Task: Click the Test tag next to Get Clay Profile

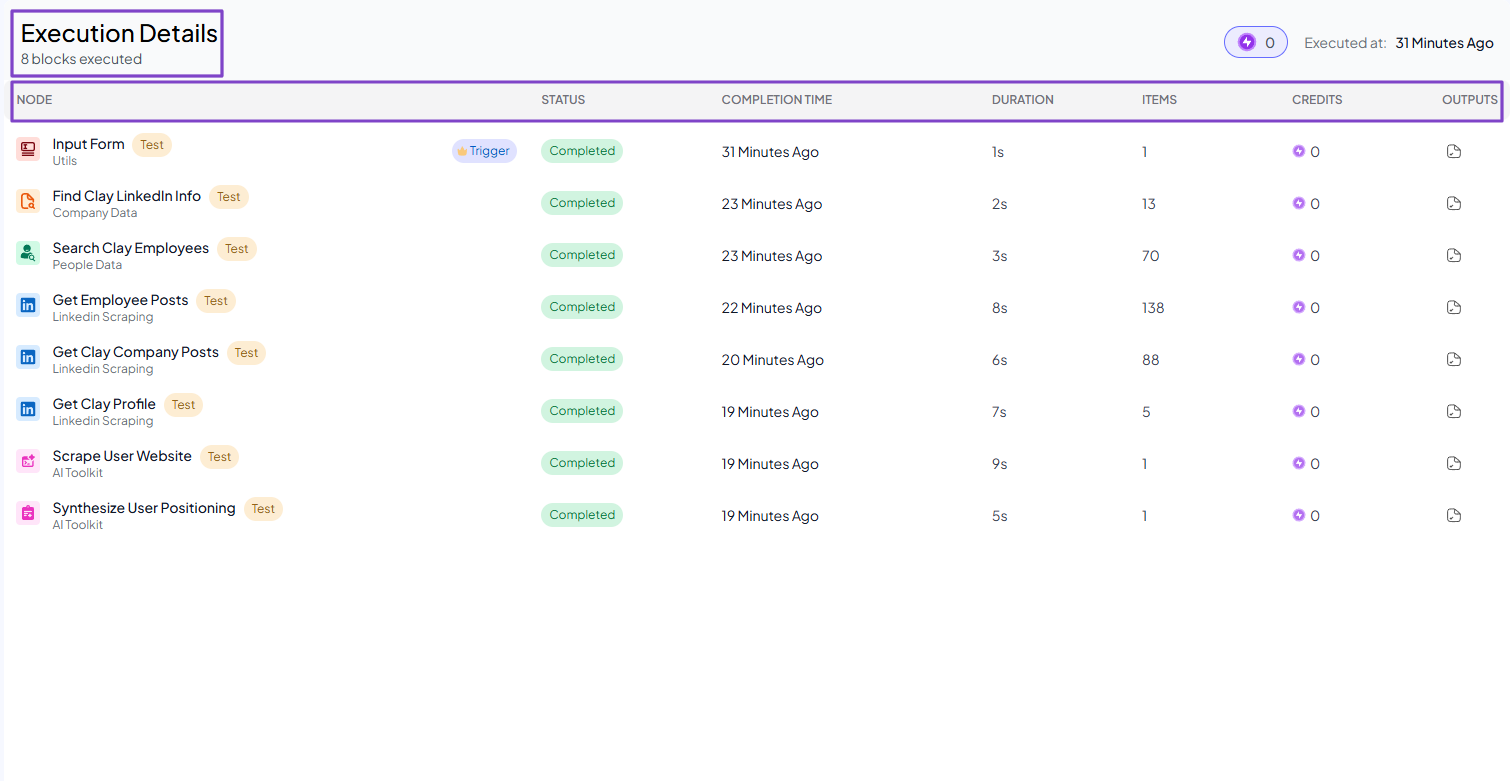Action: [184, 405]
